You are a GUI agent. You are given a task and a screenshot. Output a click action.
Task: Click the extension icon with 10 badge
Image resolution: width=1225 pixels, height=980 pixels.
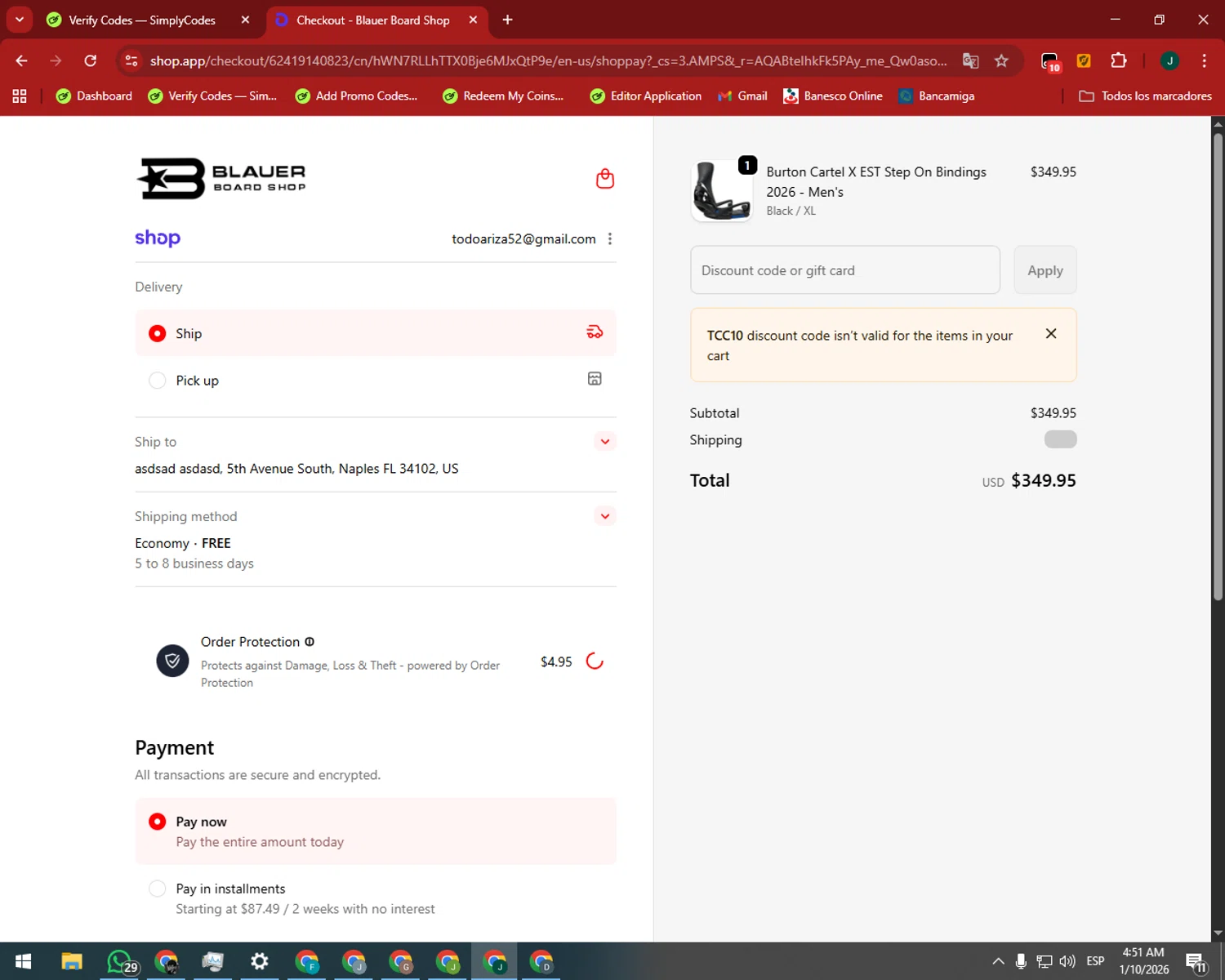(x=1050, y=61)
